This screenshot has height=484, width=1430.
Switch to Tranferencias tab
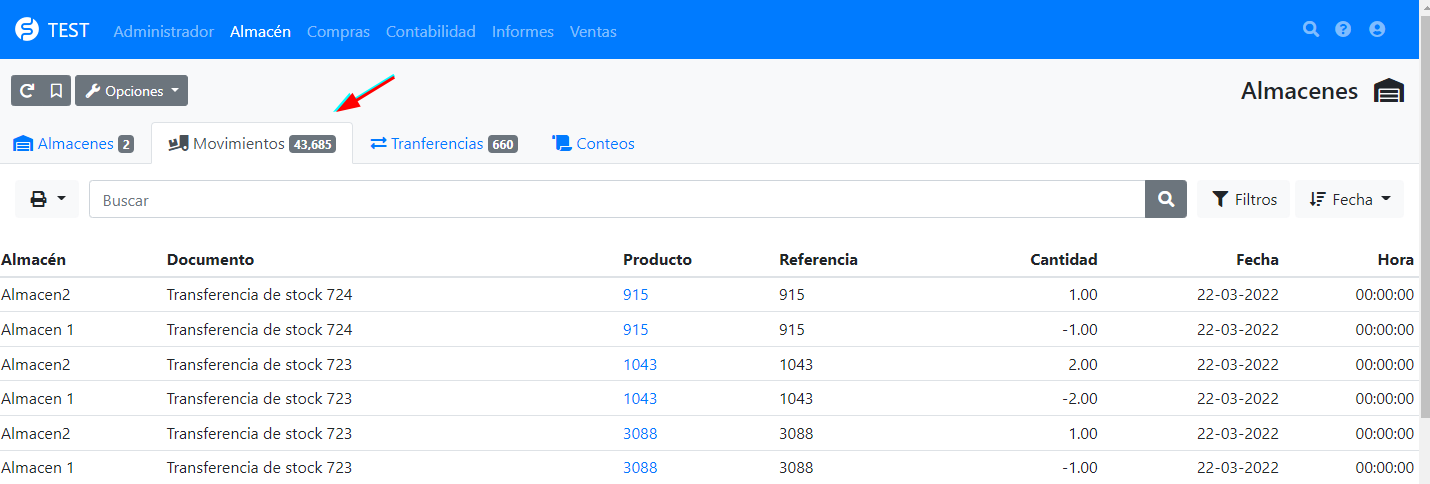pos(443,143)
